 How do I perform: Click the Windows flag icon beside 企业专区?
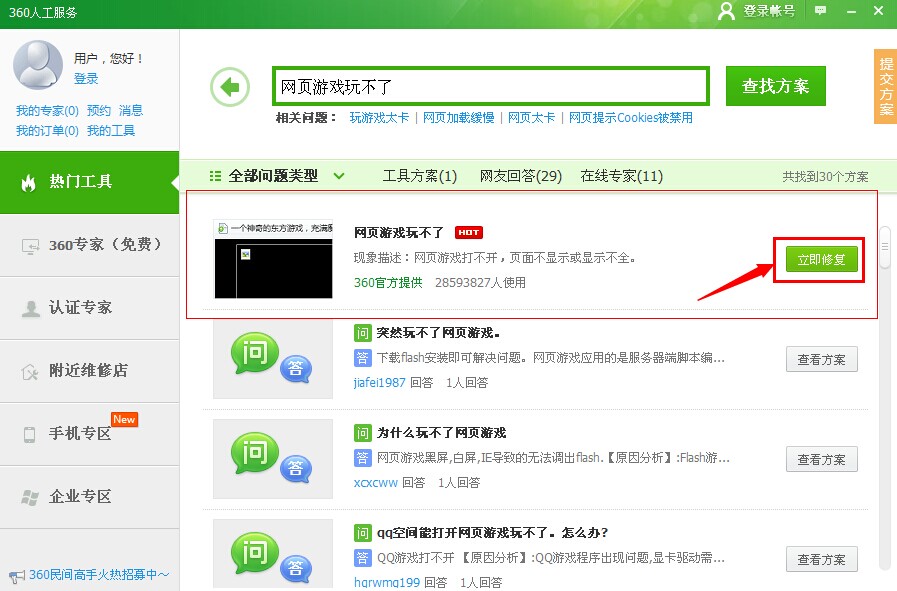click(30, 497)
